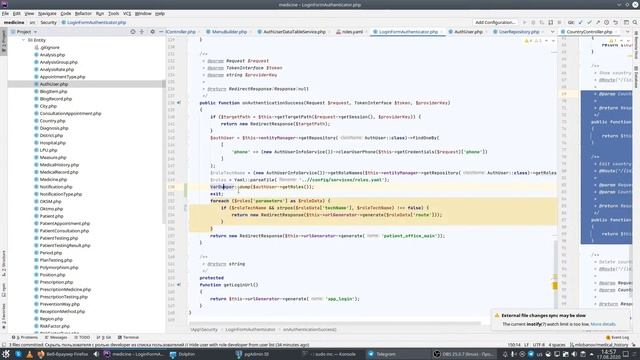
Task: Open the Tools menu
Action: tap(113, 13)
